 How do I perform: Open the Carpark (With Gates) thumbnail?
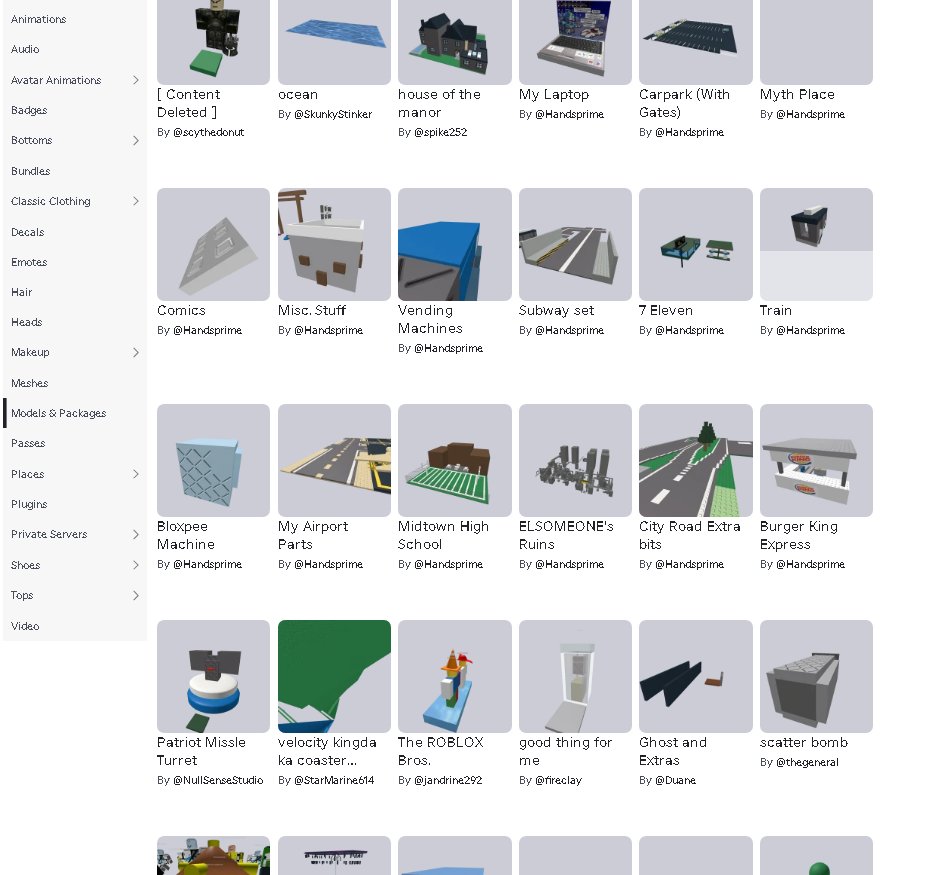[696, 42]
